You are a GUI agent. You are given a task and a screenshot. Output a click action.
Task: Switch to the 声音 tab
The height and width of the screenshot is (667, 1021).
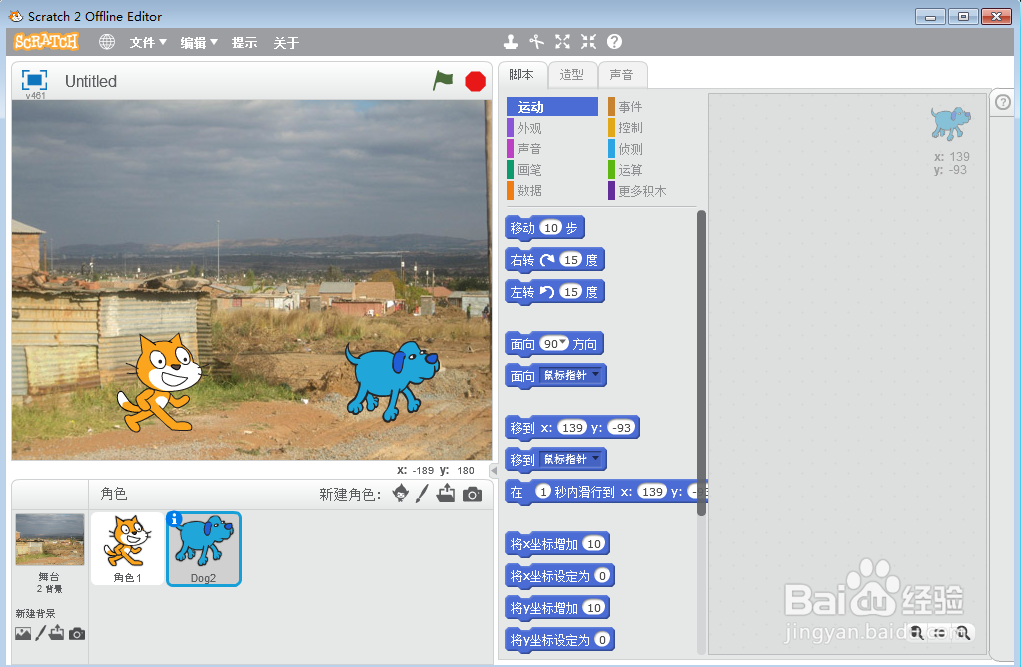621,75
